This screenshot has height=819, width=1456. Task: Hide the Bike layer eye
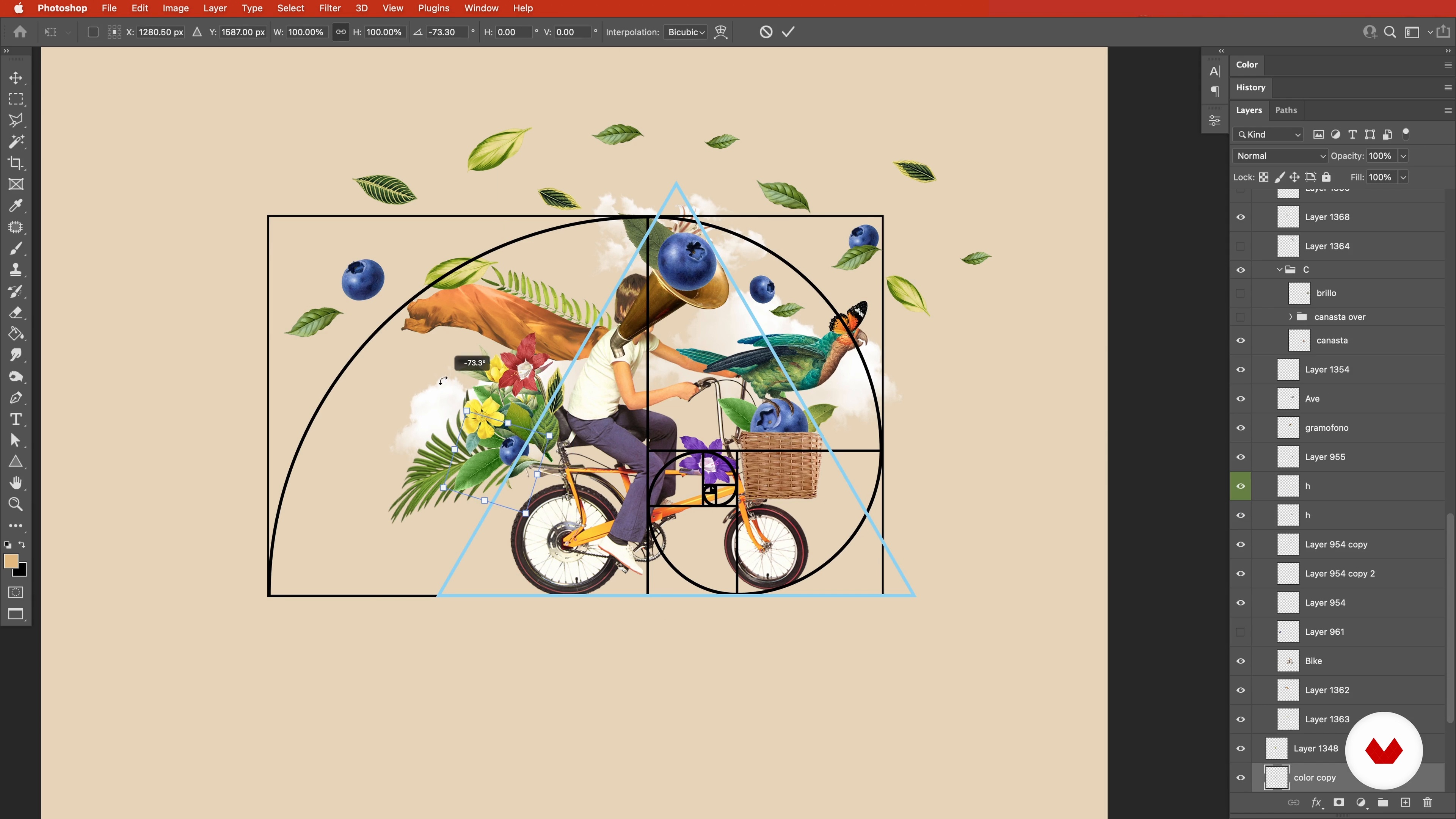[x=1241, y=661]
